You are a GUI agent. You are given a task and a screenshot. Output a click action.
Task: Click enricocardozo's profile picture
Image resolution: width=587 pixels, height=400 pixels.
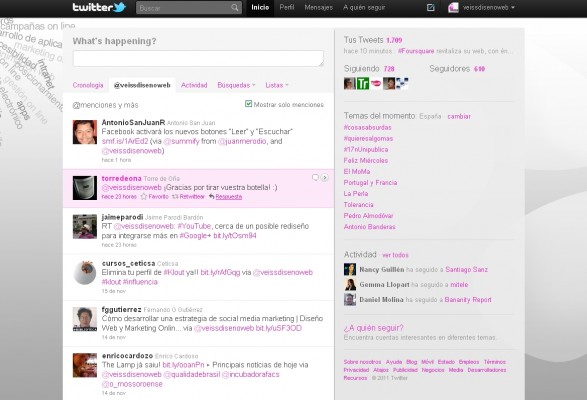tap(85, 365)
